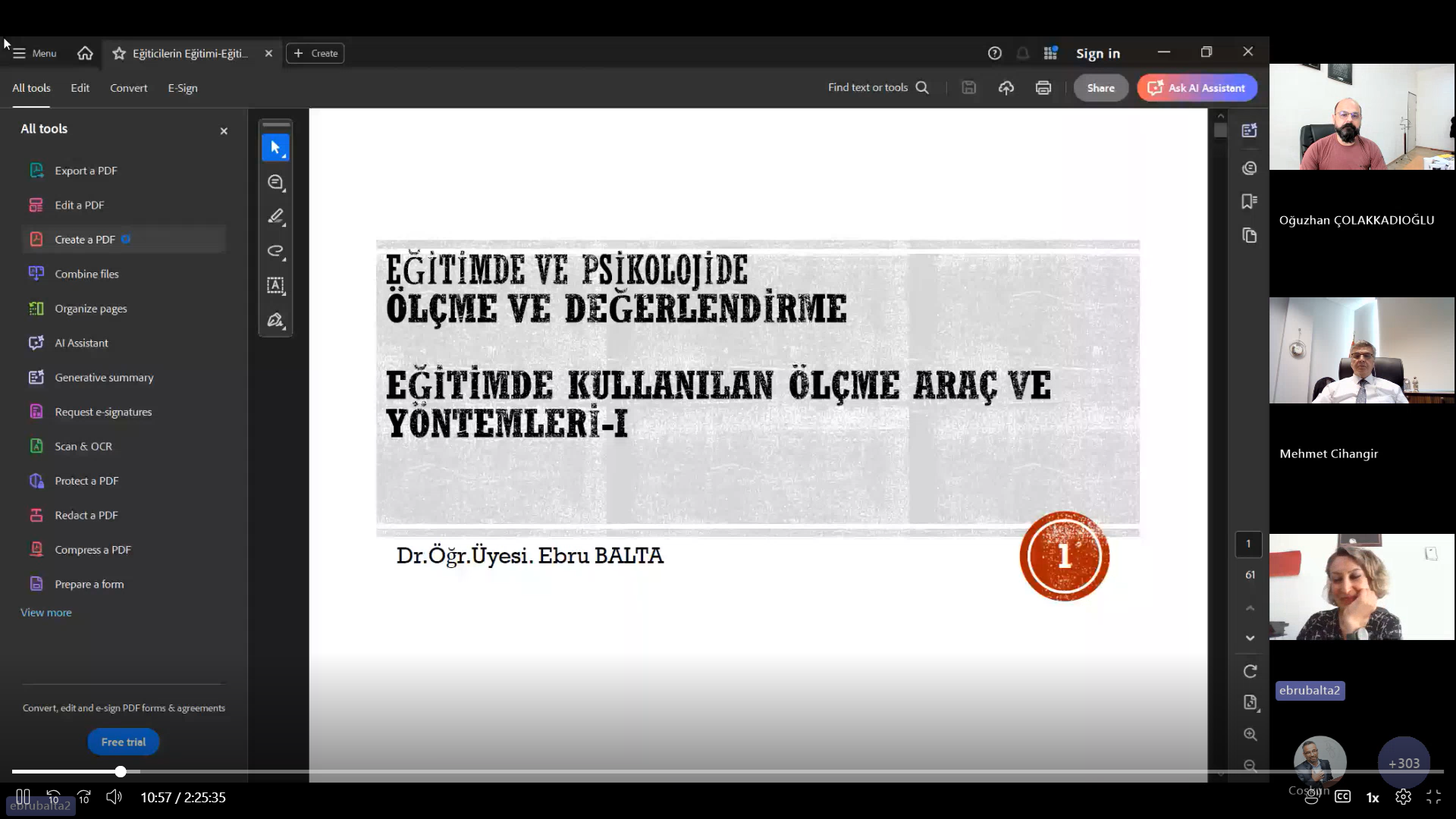
Task: Click the Ask AI Assistant button
Action: [x=1197, y=88]
